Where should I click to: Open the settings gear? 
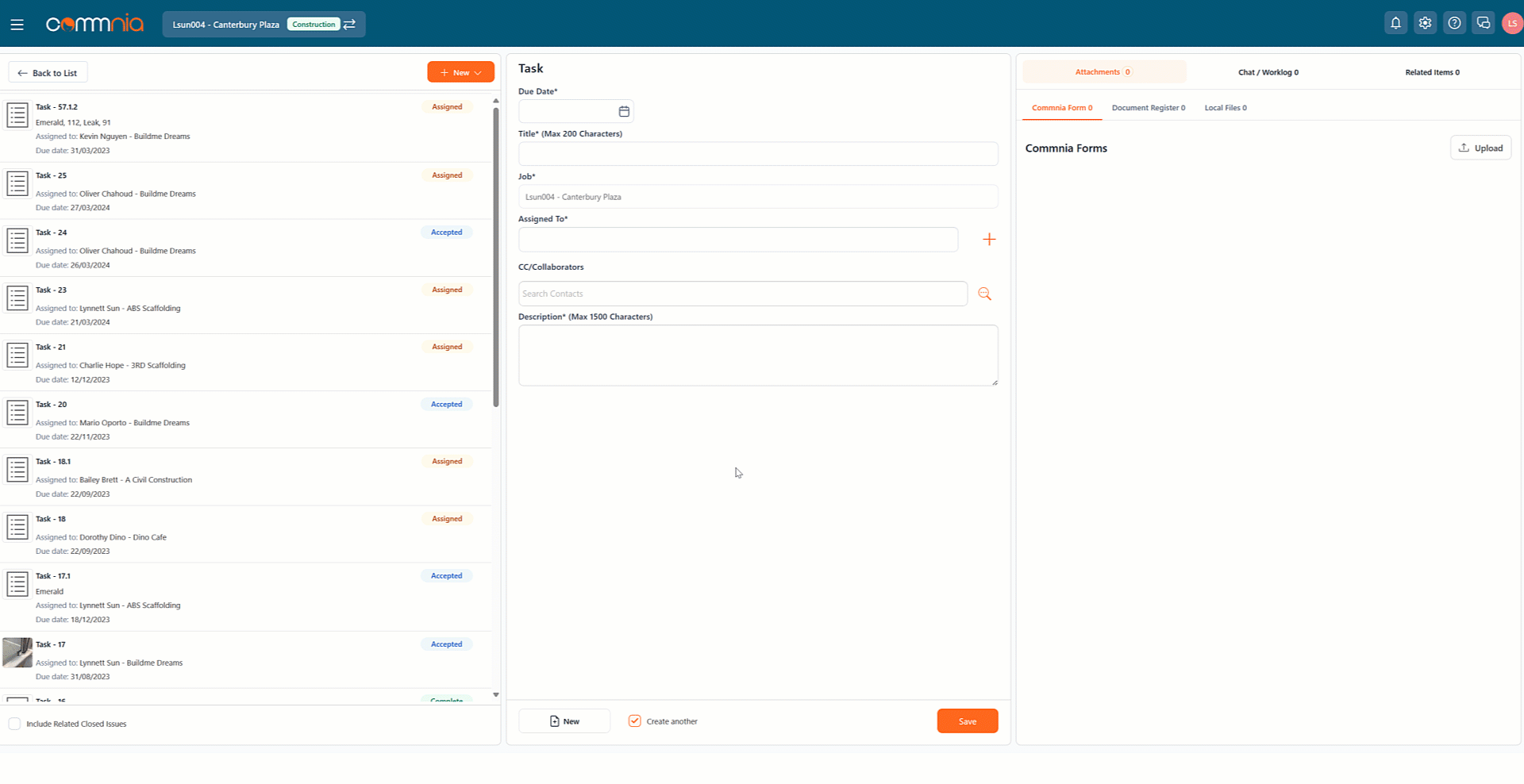[x=1425, y=23]
